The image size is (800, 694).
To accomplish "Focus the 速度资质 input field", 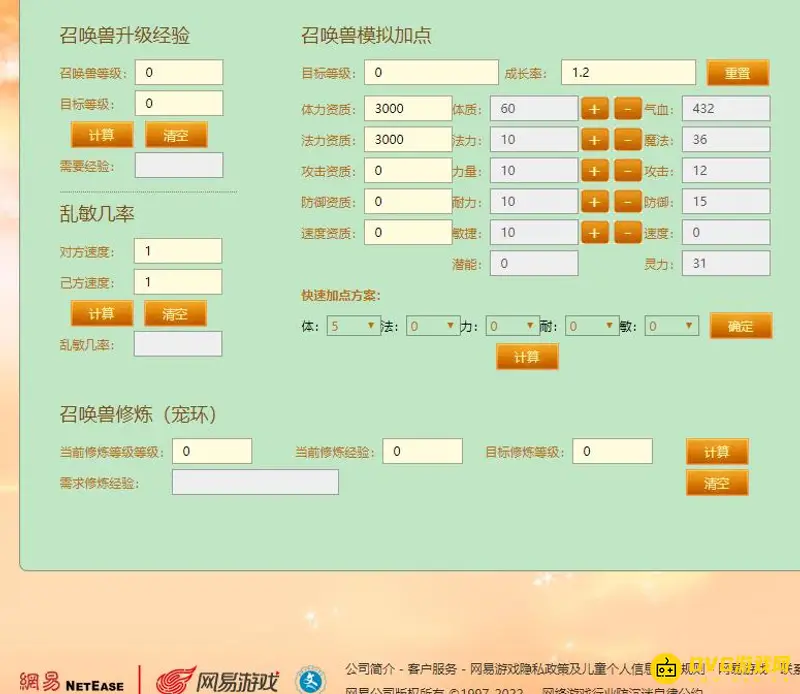I will pos(408,233).
